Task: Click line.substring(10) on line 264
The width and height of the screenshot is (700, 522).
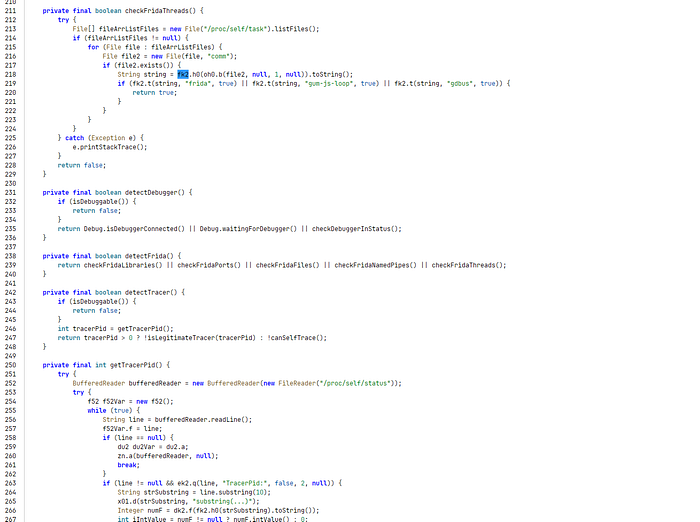Action: (233, 492)
